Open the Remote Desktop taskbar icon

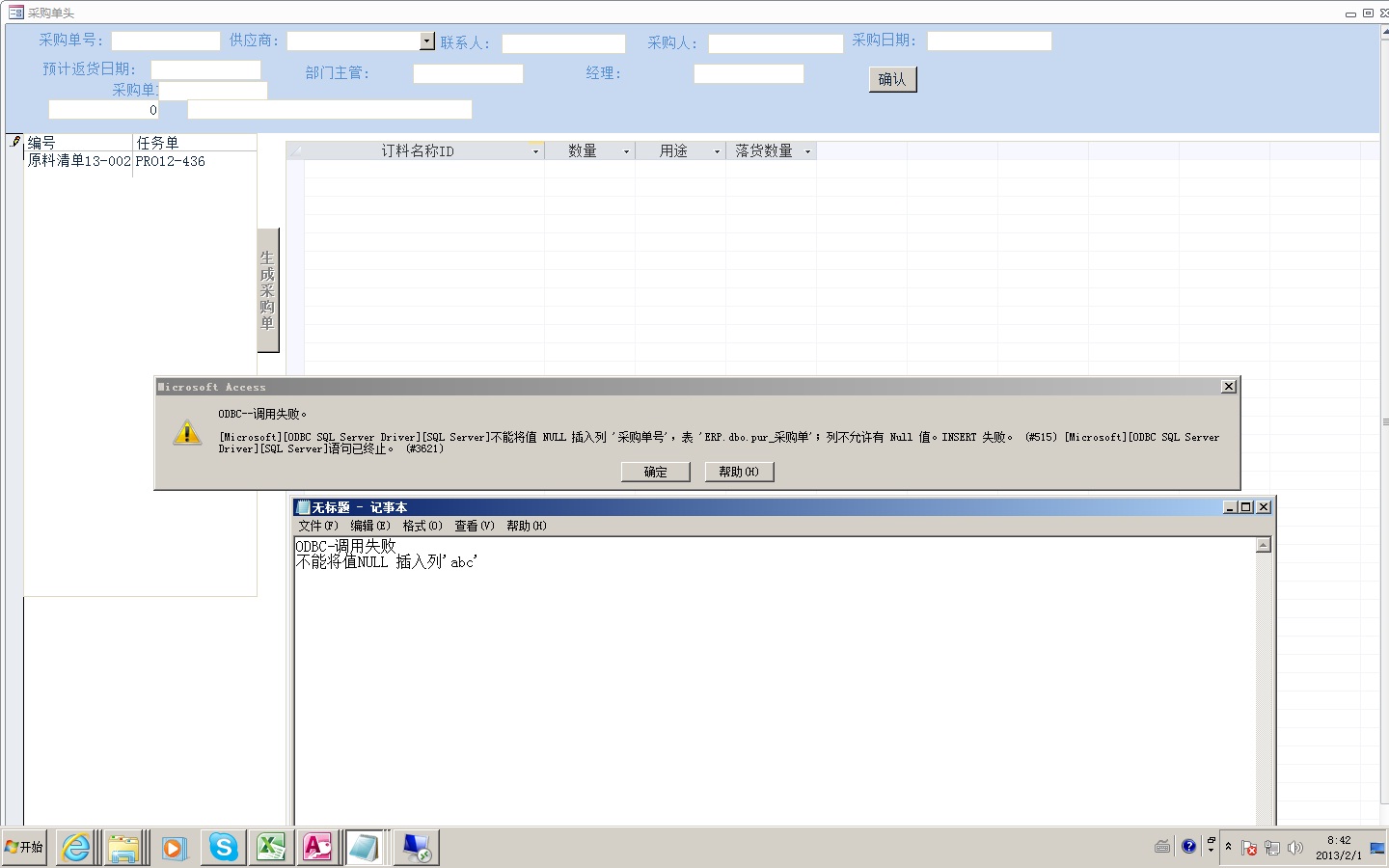[417, 848]
